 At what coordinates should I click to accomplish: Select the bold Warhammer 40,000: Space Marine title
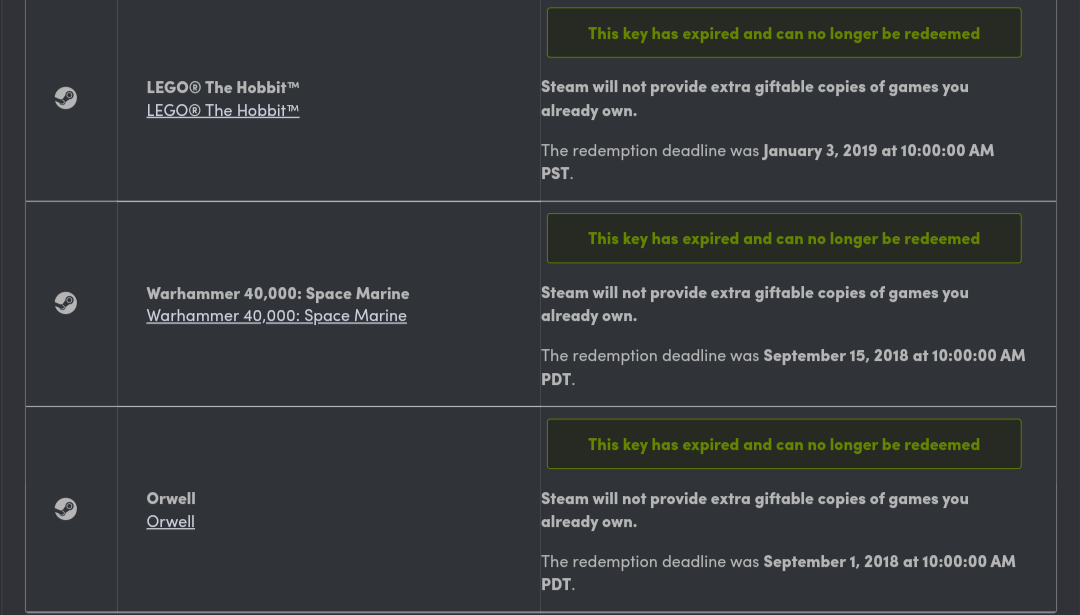point(278,293)
